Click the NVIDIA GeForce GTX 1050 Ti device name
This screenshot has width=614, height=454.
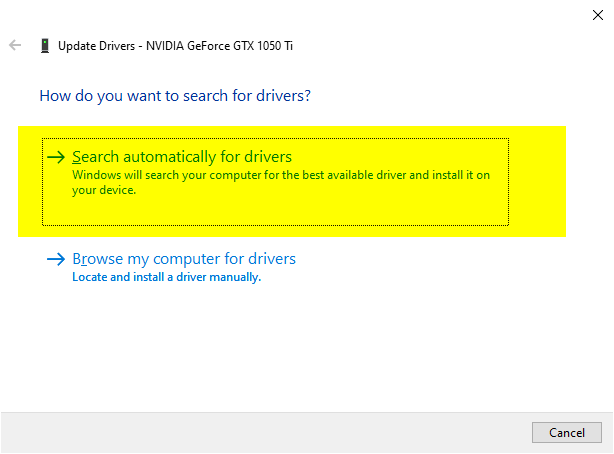[x=219, y=46]
